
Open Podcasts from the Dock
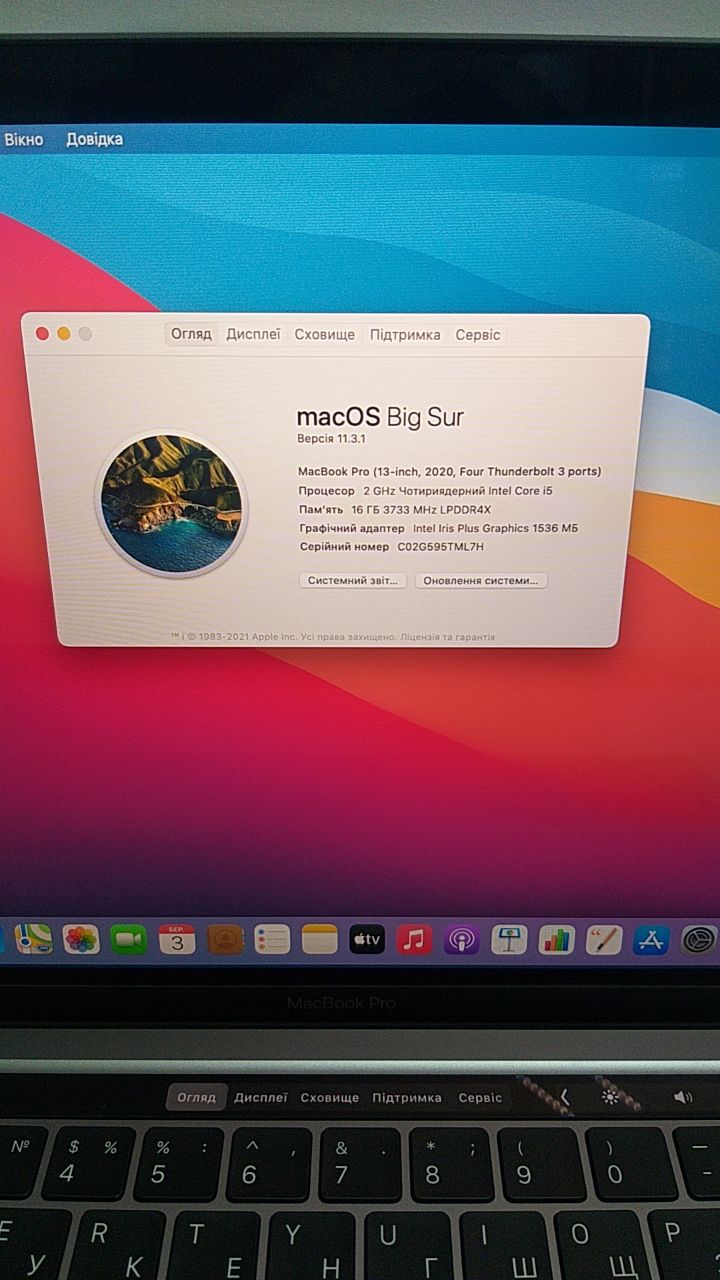[462, 939]
